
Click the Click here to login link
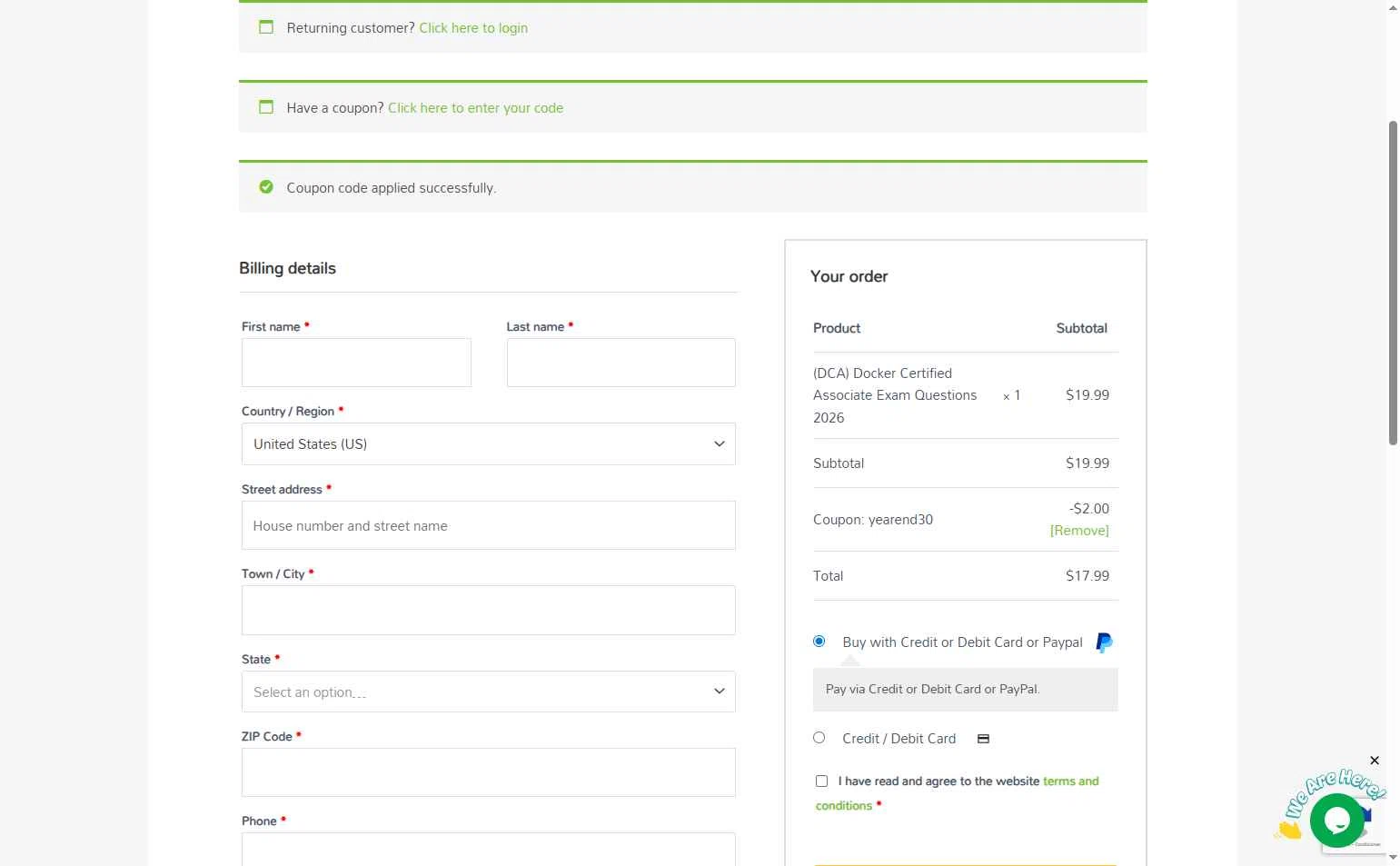click(473, 28)
